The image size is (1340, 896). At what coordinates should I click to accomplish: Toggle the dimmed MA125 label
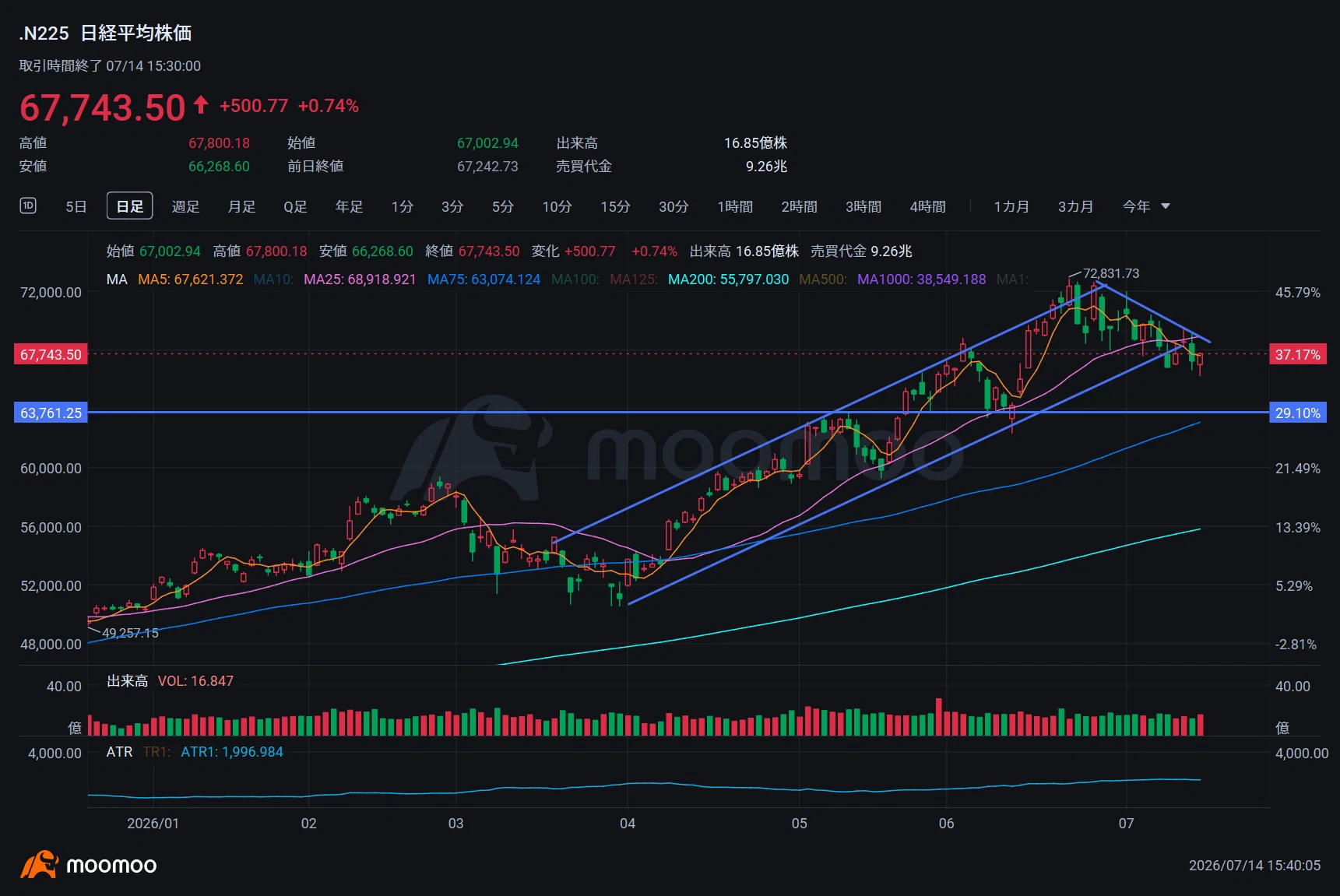pyautogui.click(x=634, y=279)
